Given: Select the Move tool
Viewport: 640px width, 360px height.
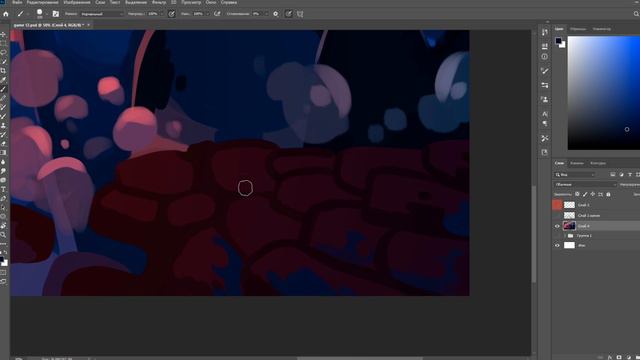Looking at the screenshot, I should pos(3,35).
